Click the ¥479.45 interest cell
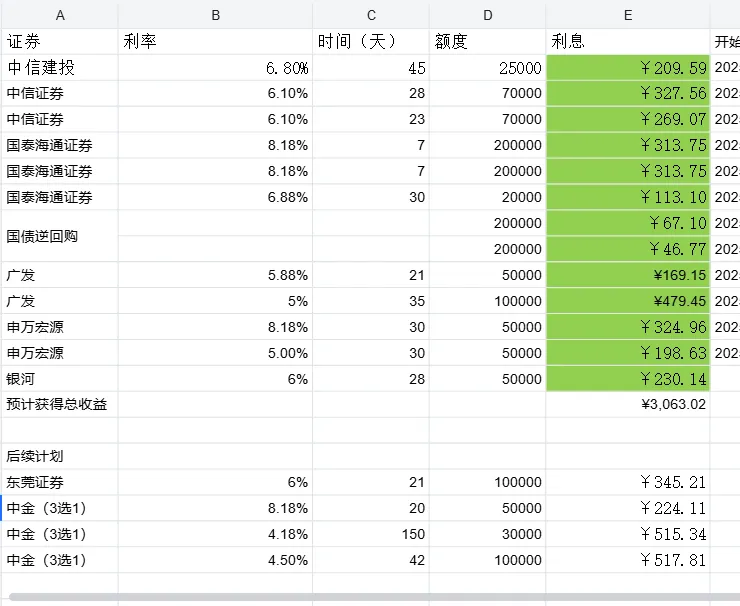This screenshot has height=606, width=740. [x=628, y=301]
